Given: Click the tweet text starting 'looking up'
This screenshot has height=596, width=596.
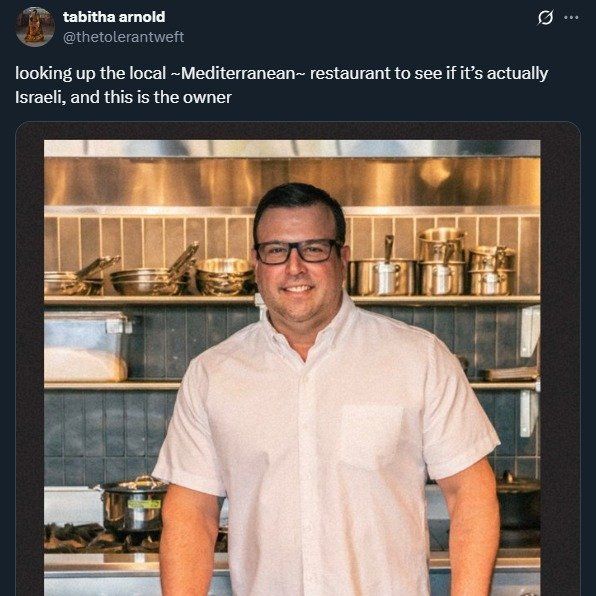Looking at the screenshot, I should coord(282,85).
